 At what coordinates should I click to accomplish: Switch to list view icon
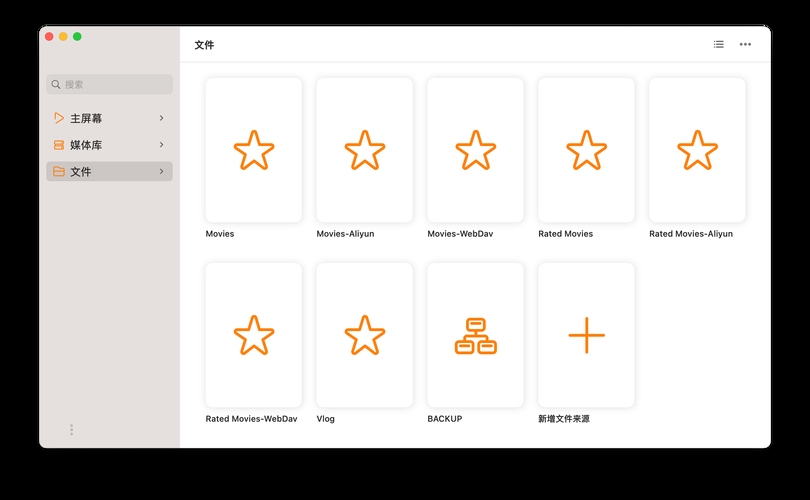719,44
